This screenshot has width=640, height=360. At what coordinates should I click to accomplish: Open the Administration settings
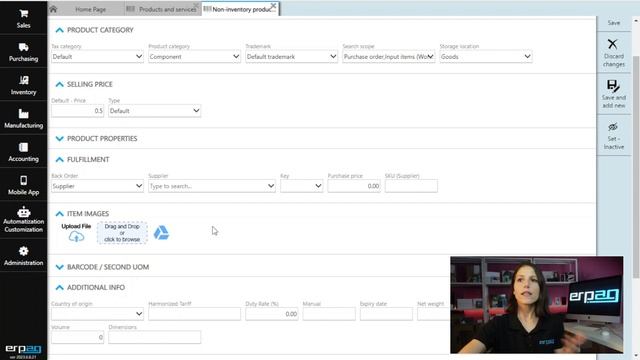[x=23, y=256]
